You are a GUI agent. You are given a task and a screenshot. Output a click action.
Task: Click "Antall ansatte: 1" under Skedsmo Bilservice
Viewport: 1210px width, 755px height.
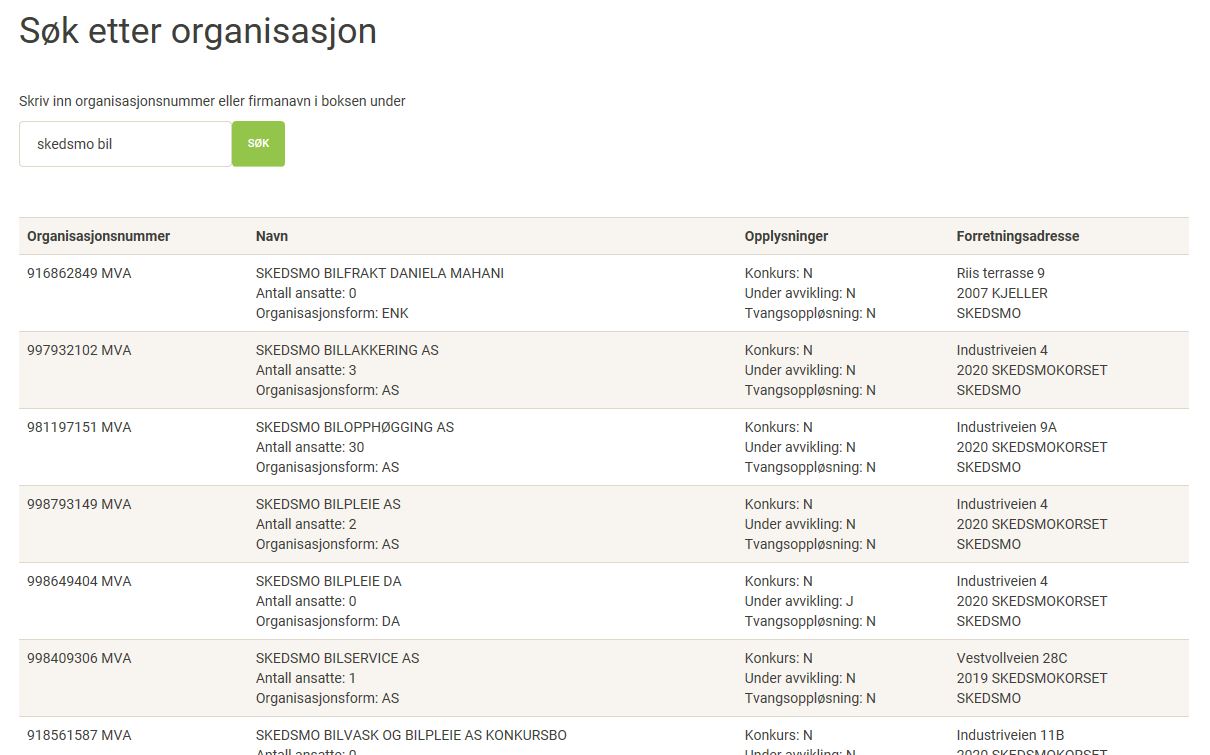(306, 678)
